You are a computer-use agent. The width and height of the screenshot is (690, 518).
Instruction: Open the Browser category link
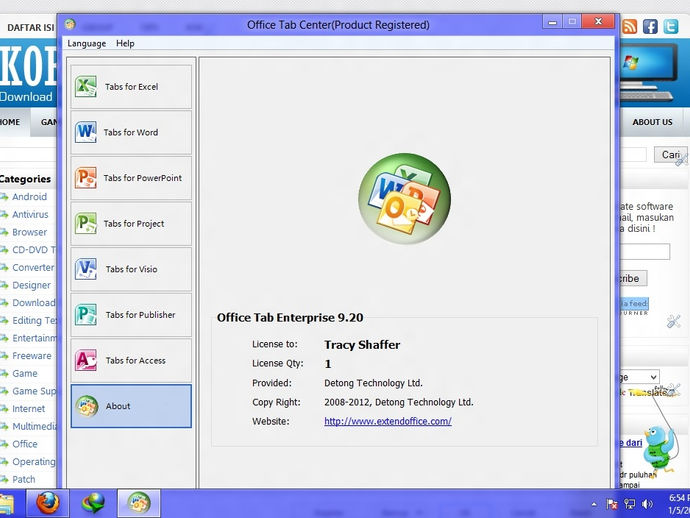29,232
